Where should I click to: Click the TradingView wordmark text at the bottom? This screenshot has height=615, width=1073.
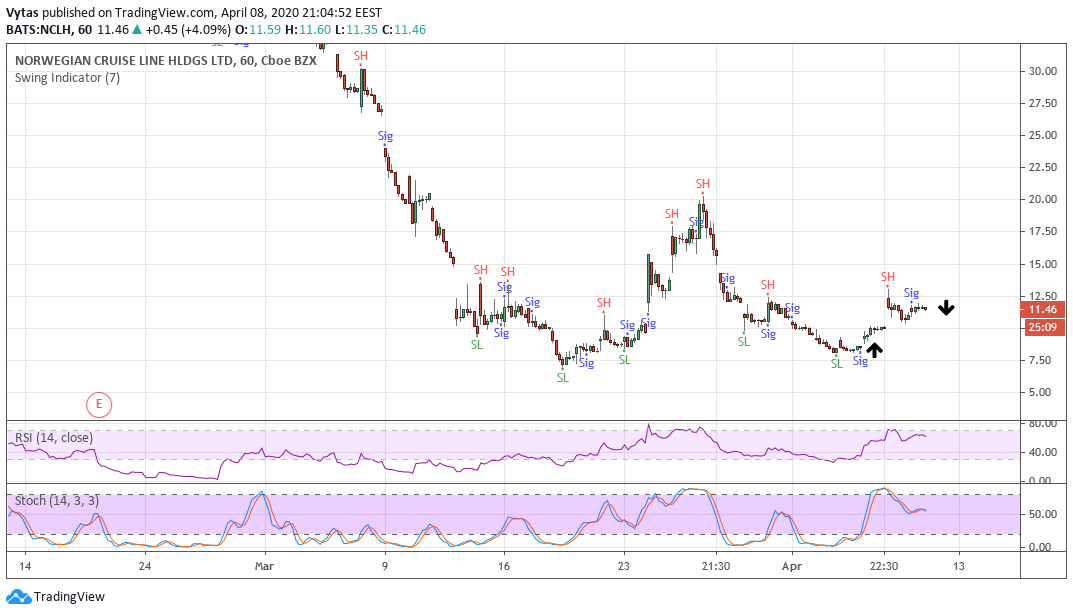[x=69, y=597]
